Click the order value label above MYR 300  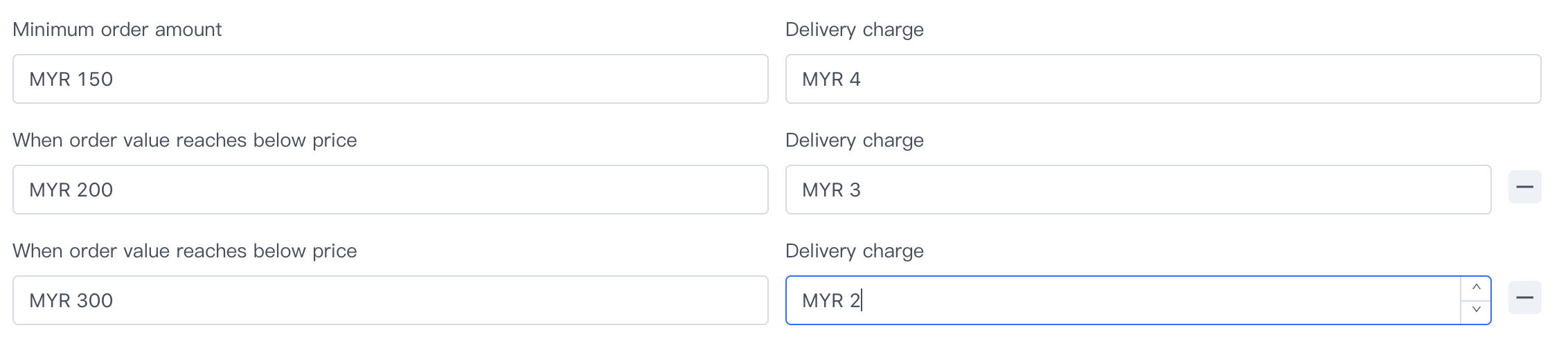tap(184, 251)
